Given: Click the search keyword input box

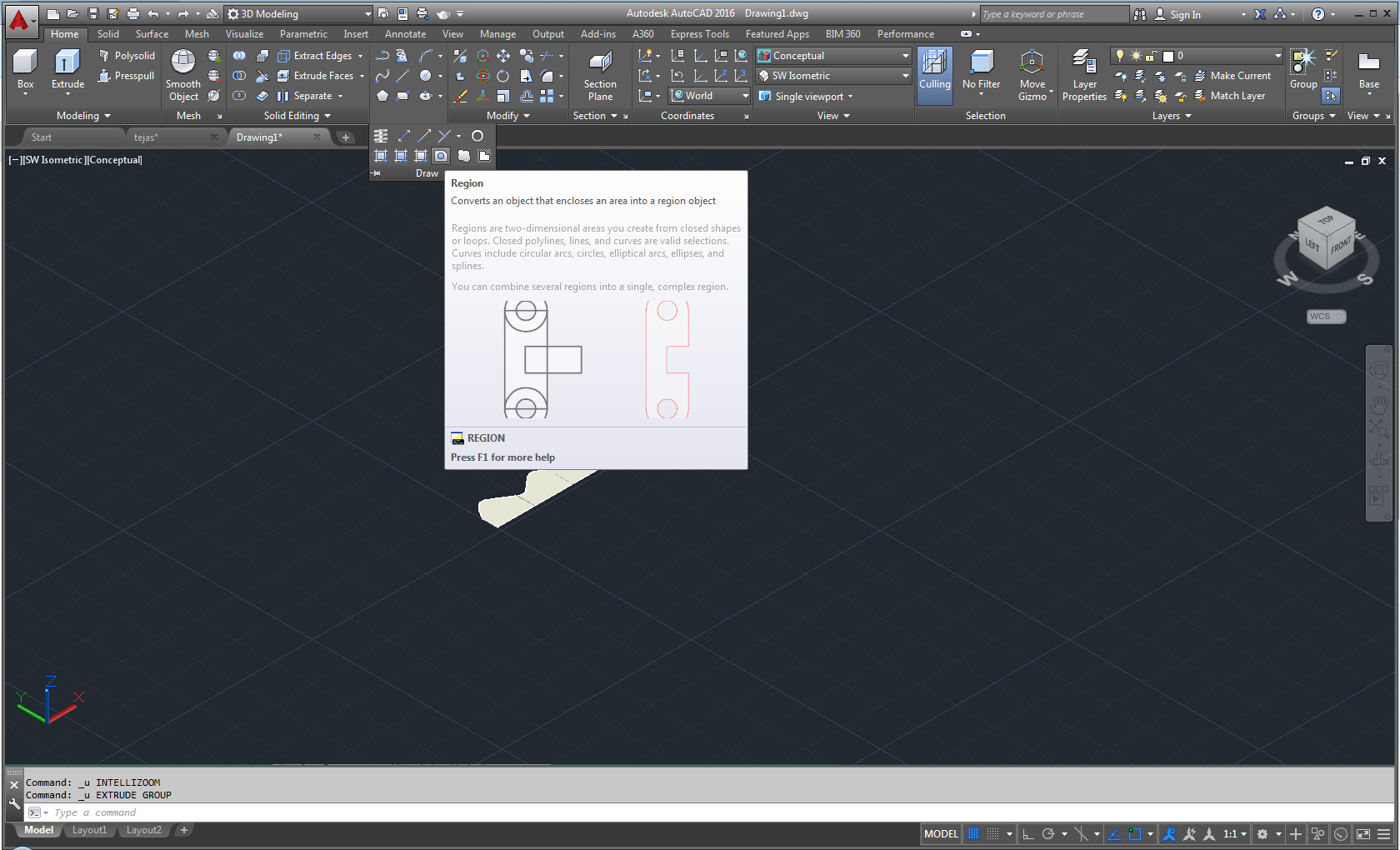Looking at the screenshot, I should coord(1054,14).
